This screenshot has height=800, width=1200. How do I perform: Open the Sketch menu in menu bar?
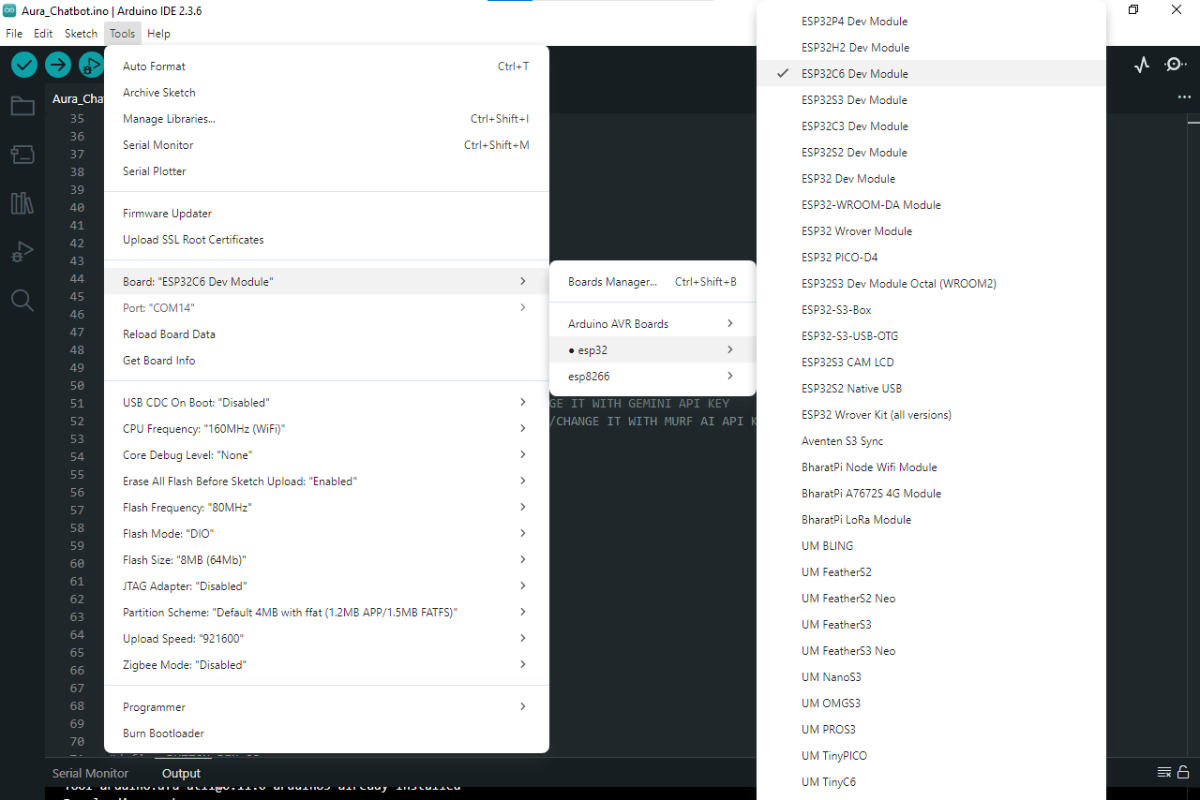(81, 33)
